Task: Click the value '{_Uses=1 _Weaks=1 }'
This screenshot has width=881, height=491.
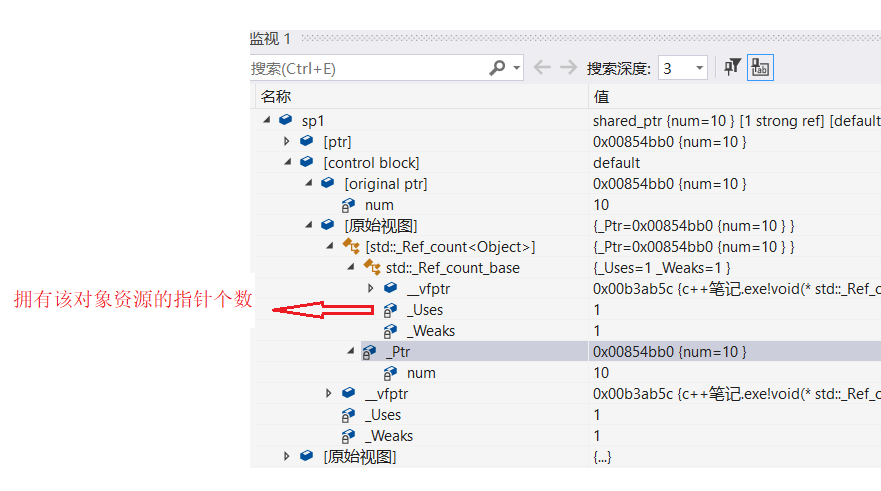Action: click(661, 268)
